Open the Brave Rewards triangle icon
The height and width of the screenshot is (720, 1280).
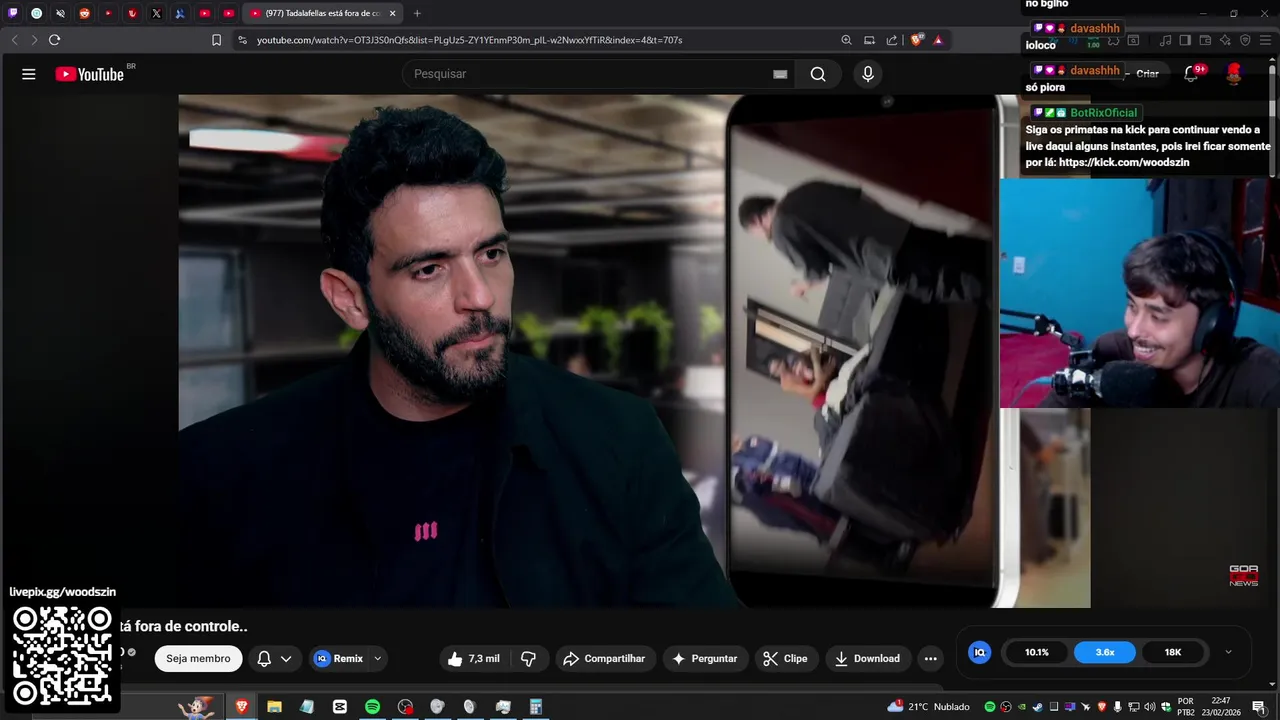point(938,40)
